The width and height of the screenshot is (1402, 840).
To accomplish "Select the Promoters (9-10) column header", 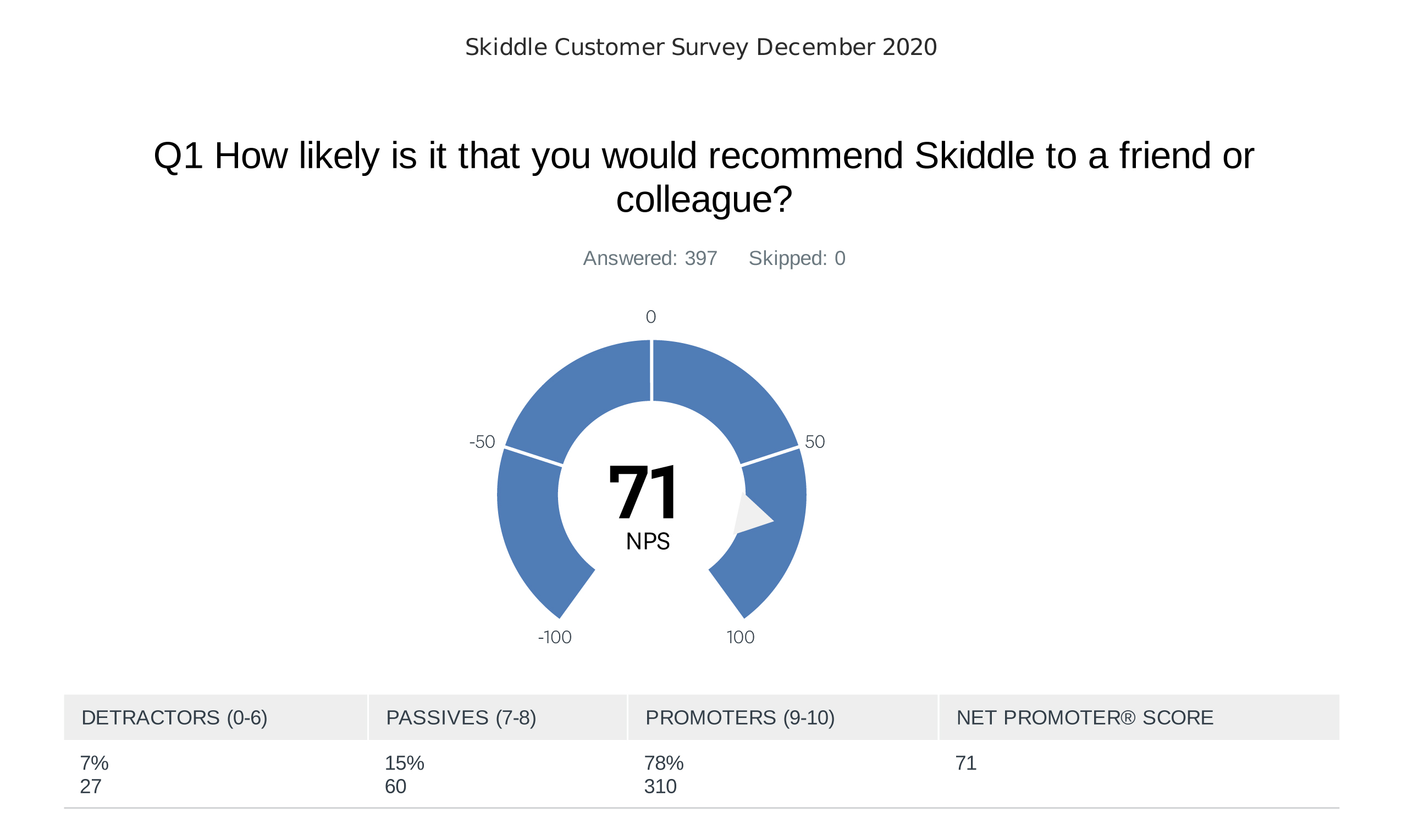I will click(x=782, y=717).
